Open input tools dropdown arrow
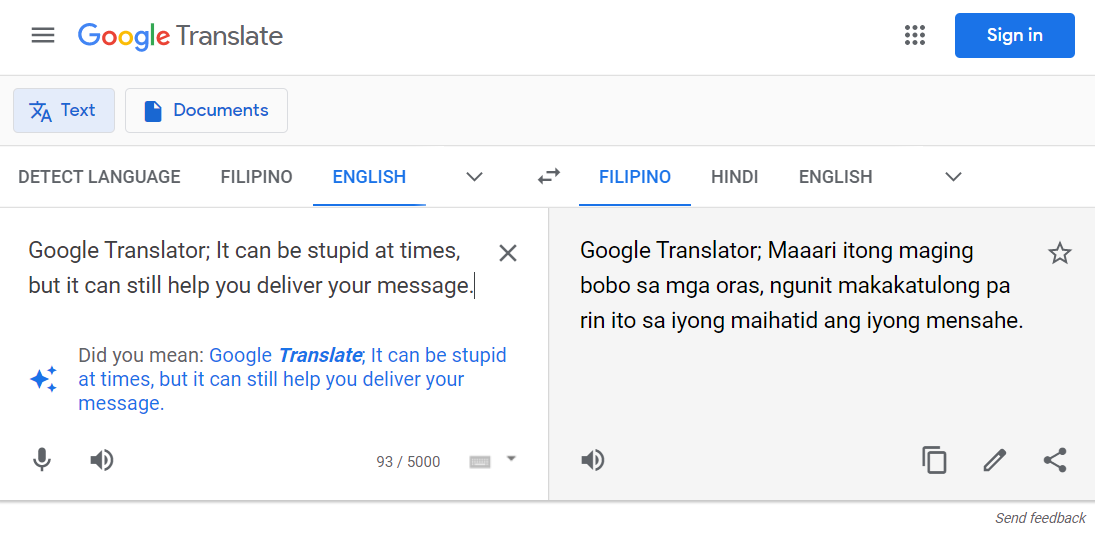Viewport: 1095px width, 541px height. pos(511,459)
